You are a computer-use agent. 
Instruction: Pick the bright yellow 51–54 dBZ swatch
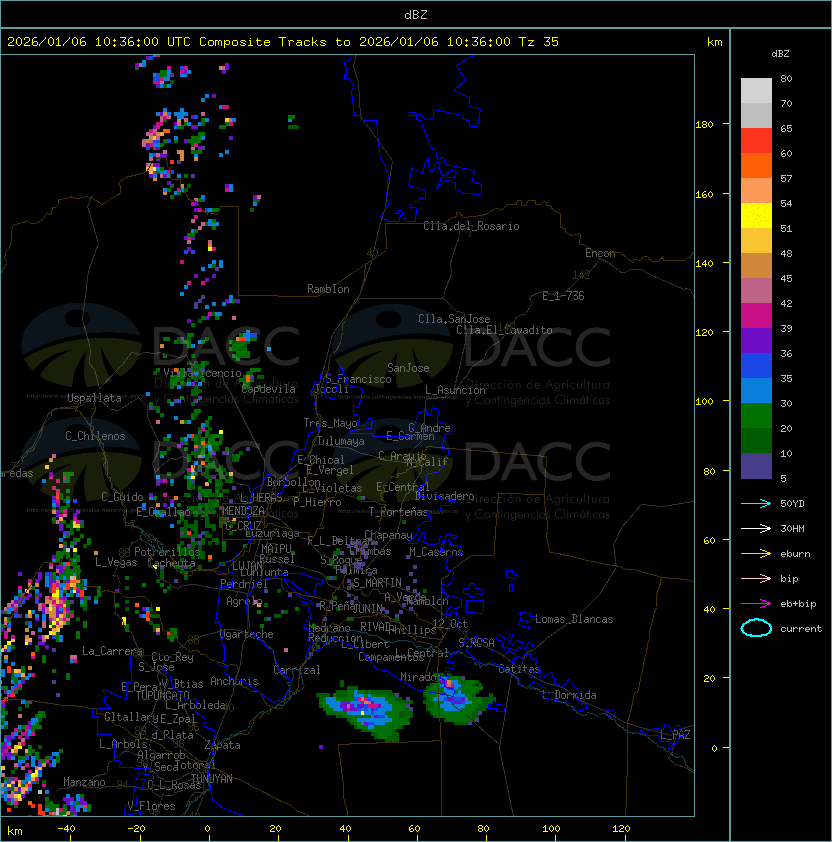pos(756,216)
